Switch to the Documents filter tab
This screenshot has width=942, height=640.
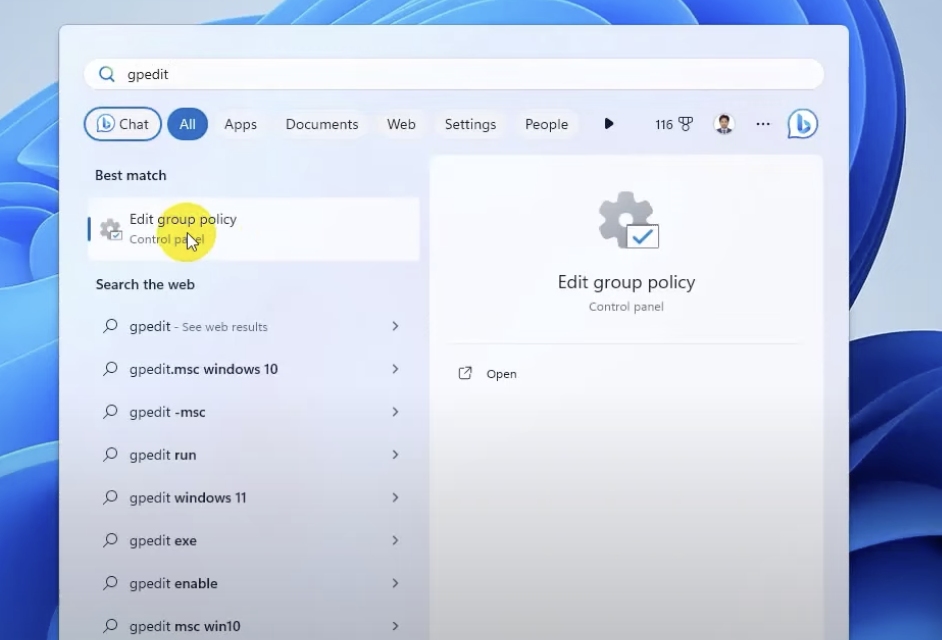[x=322, y=124]
